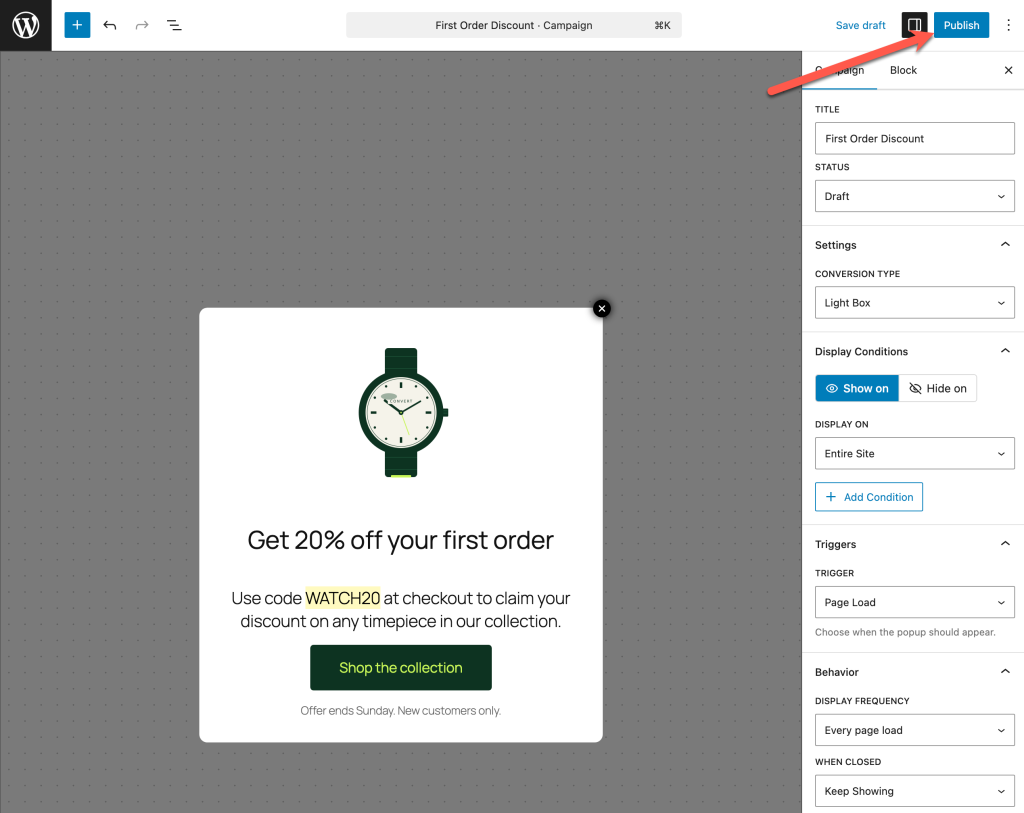
Task: Click Save draft
Action: tap(860, 25)
